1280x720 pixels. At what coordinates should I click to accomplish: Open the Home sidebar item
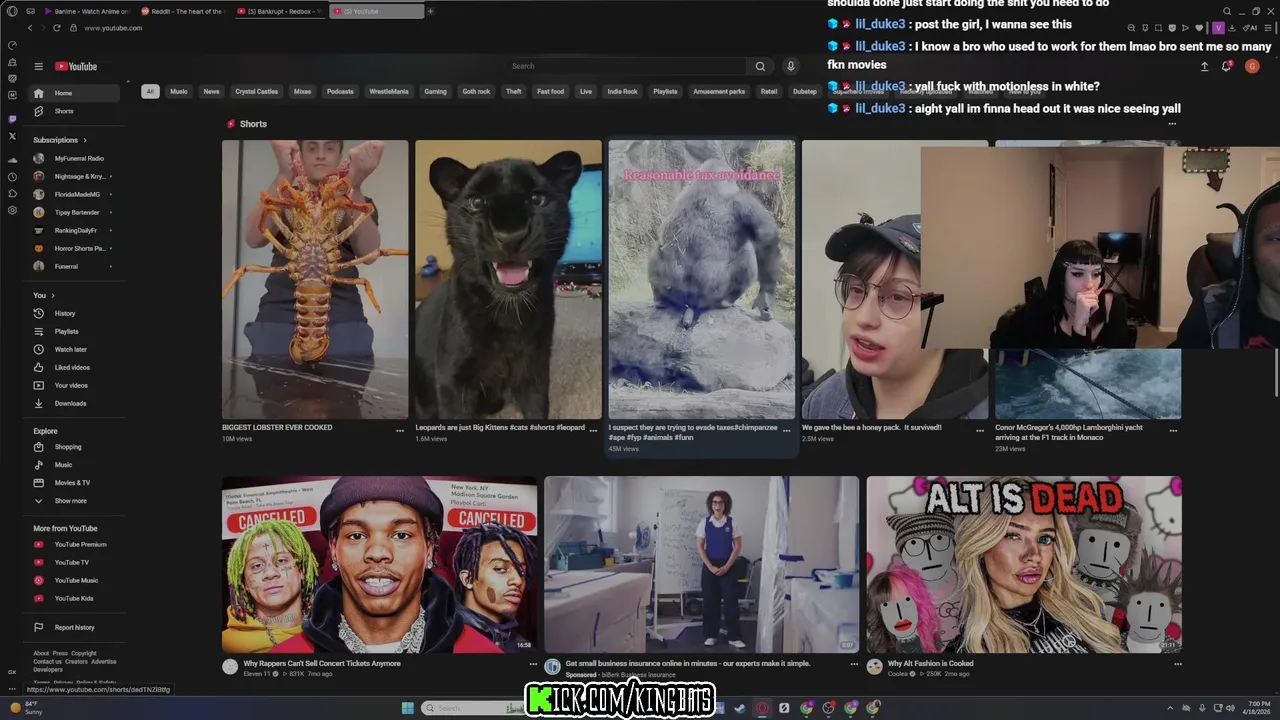tap(73, 93)
